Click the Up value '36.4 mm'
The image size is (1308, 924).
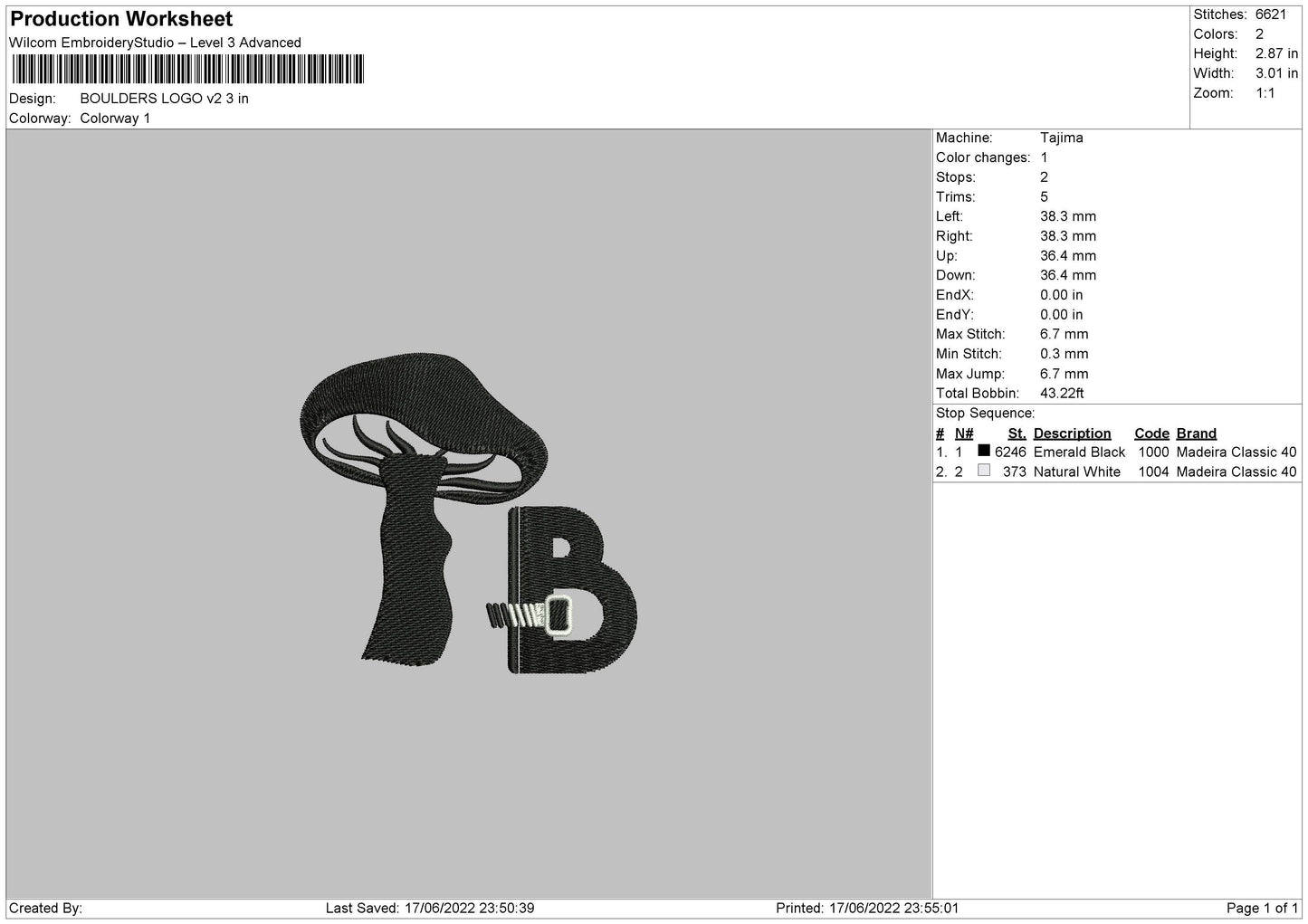pyautogui.click(x=1068, y=256)
